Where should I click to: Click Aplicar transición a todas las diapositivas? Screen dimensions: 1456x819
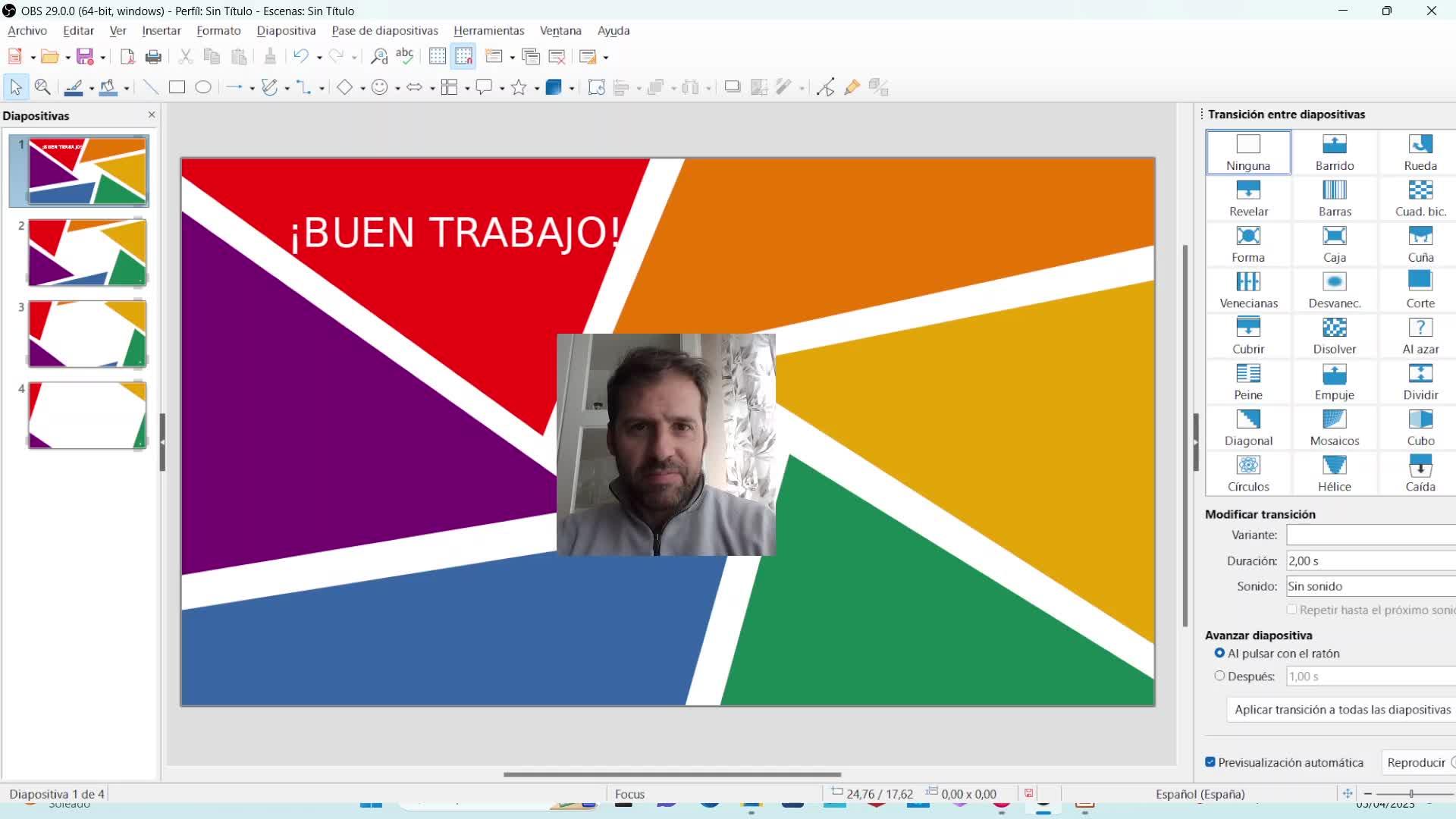point(1341,710)
